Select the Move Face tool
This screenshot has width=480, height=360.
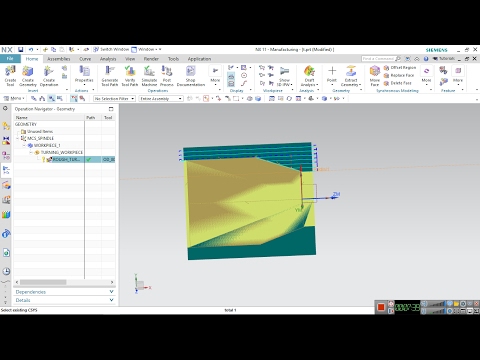tap(375, 75)
